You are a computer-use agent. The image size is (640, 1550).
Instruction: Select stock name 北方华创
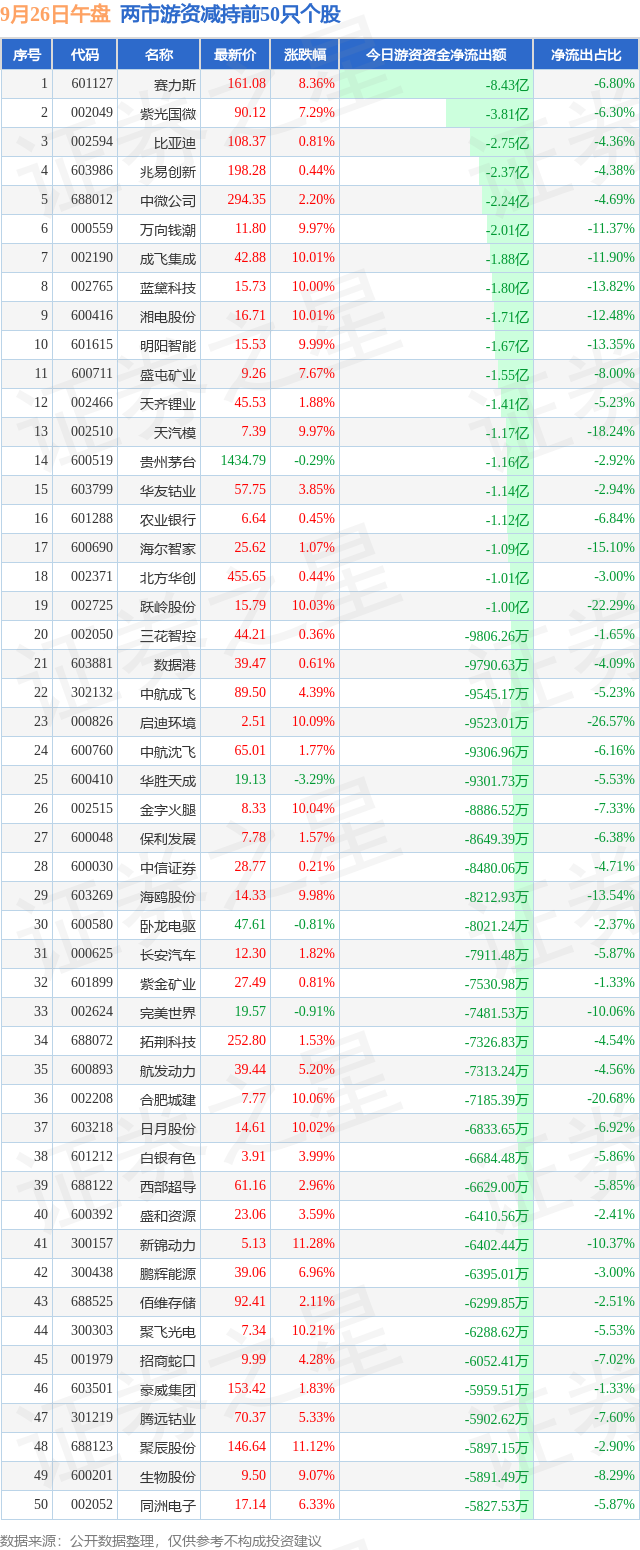click(x=168, y=577)
